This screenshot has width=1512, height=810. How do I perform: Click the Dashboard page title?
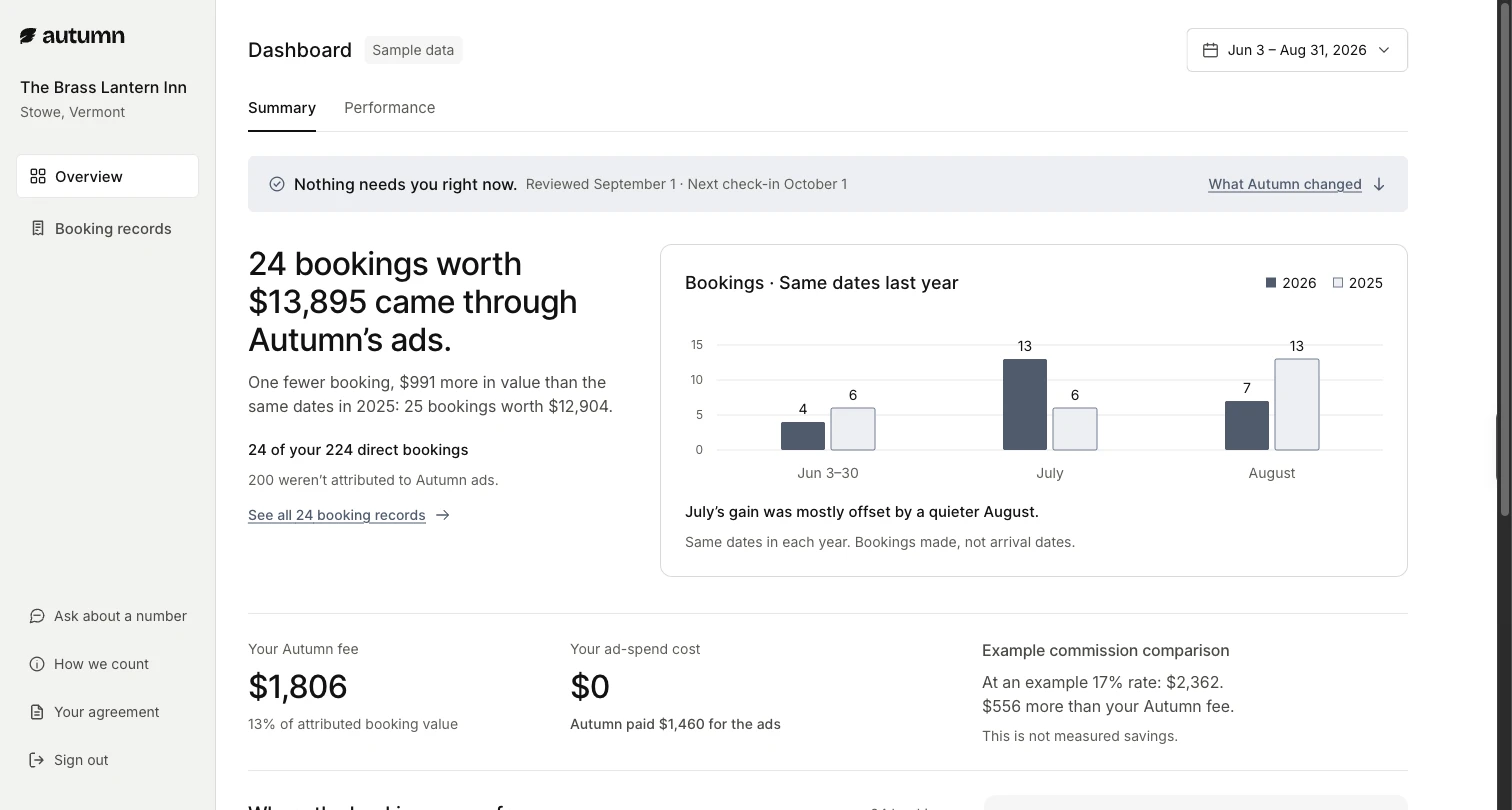(x=300, y=50)
